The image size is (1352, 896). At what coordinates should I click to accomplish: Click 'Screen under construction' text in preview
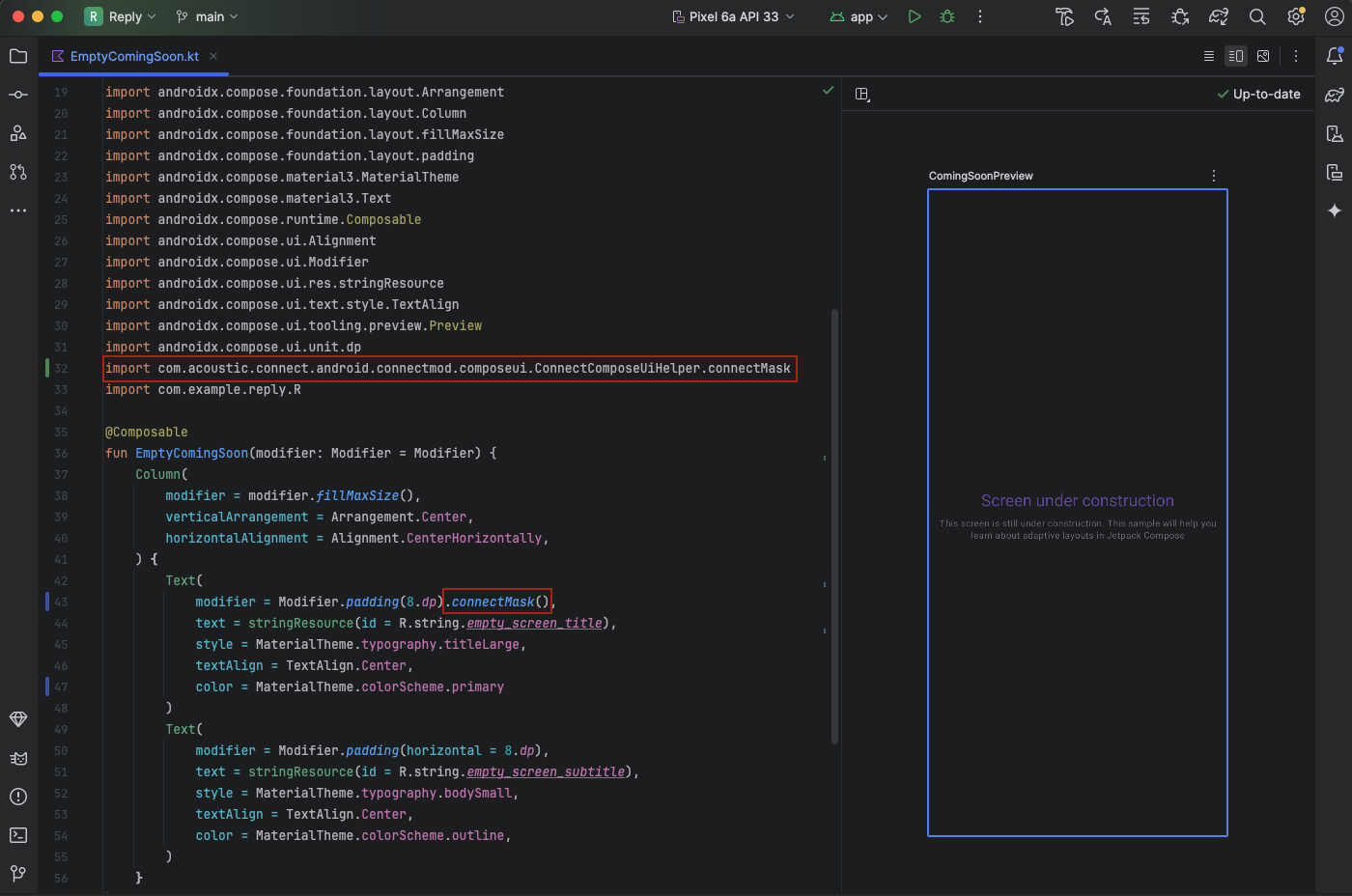coord(1078,501)
